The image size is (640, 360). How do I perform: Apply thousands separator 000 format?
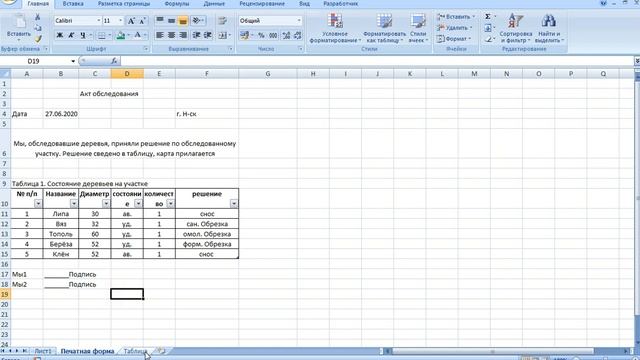(273, 36)
